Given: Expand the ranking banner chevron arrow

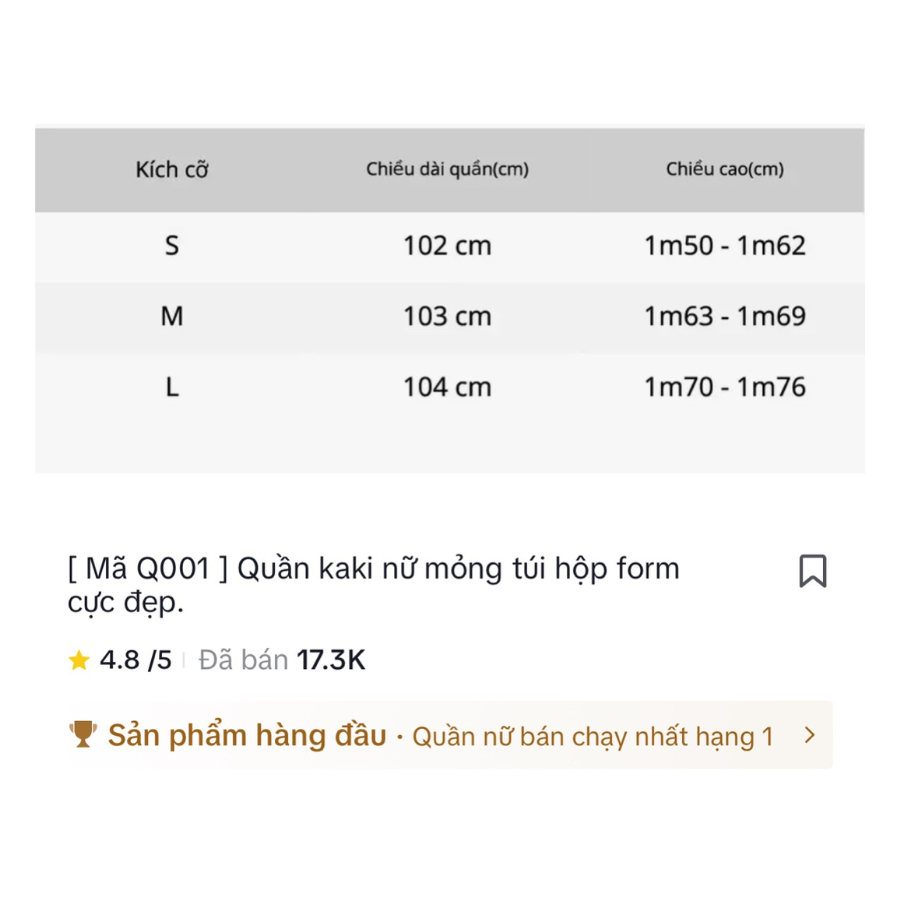Looking at the screenshot, I should pos(810,735).
